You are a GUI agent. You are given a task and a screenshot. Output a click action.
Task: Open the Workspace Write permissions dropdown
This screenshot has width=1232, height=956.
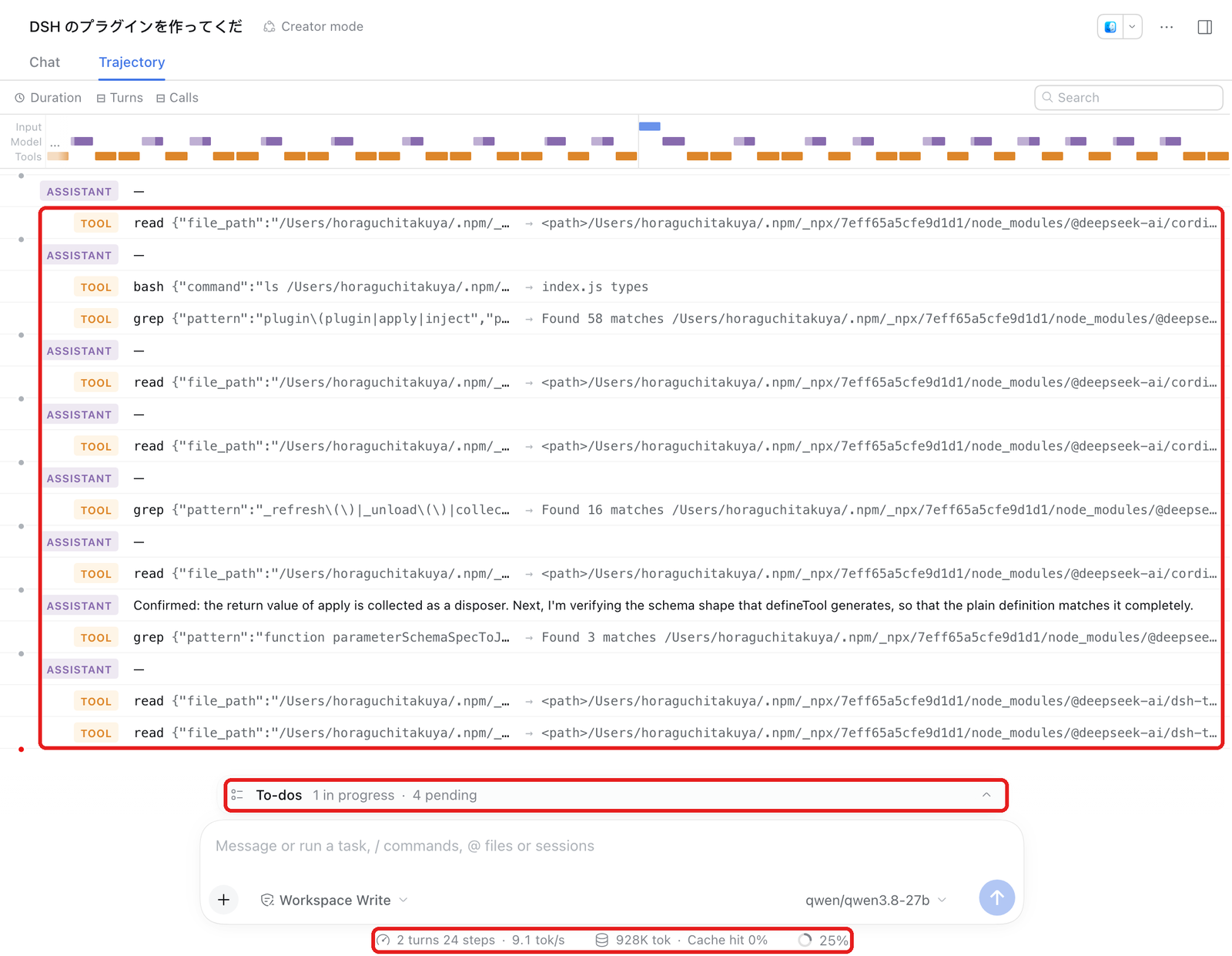pyautogui.click(x=334, y=900)
